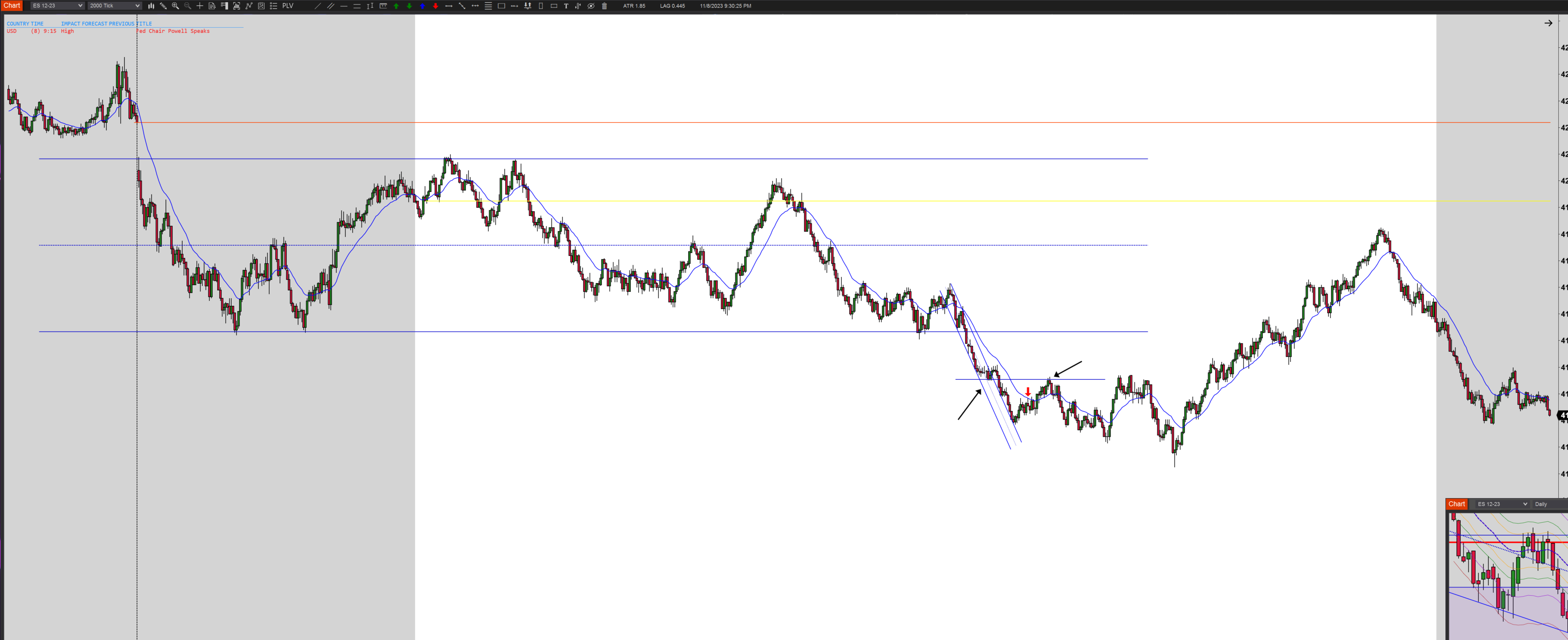Click the trash can remove drawings icon

[x=605, y=6]
